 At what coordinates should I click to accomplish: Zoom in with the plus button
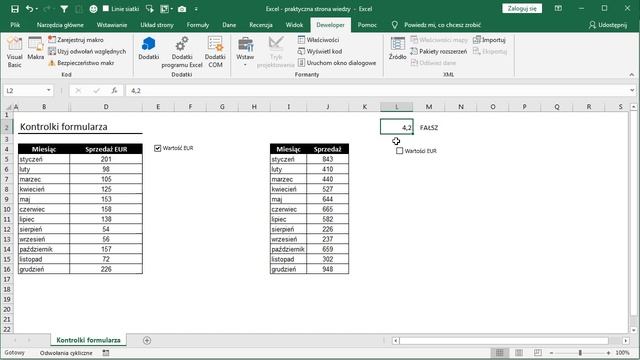608,353
